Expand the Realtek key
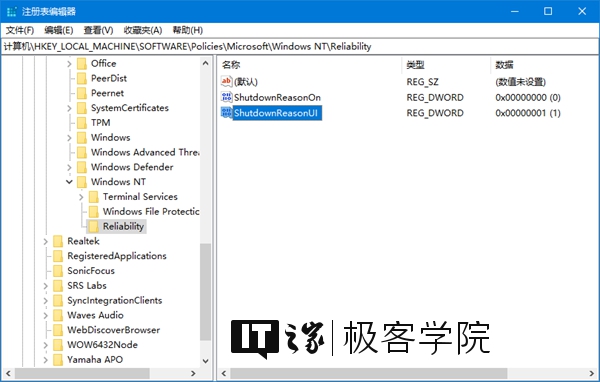 [x=46, y=242]
